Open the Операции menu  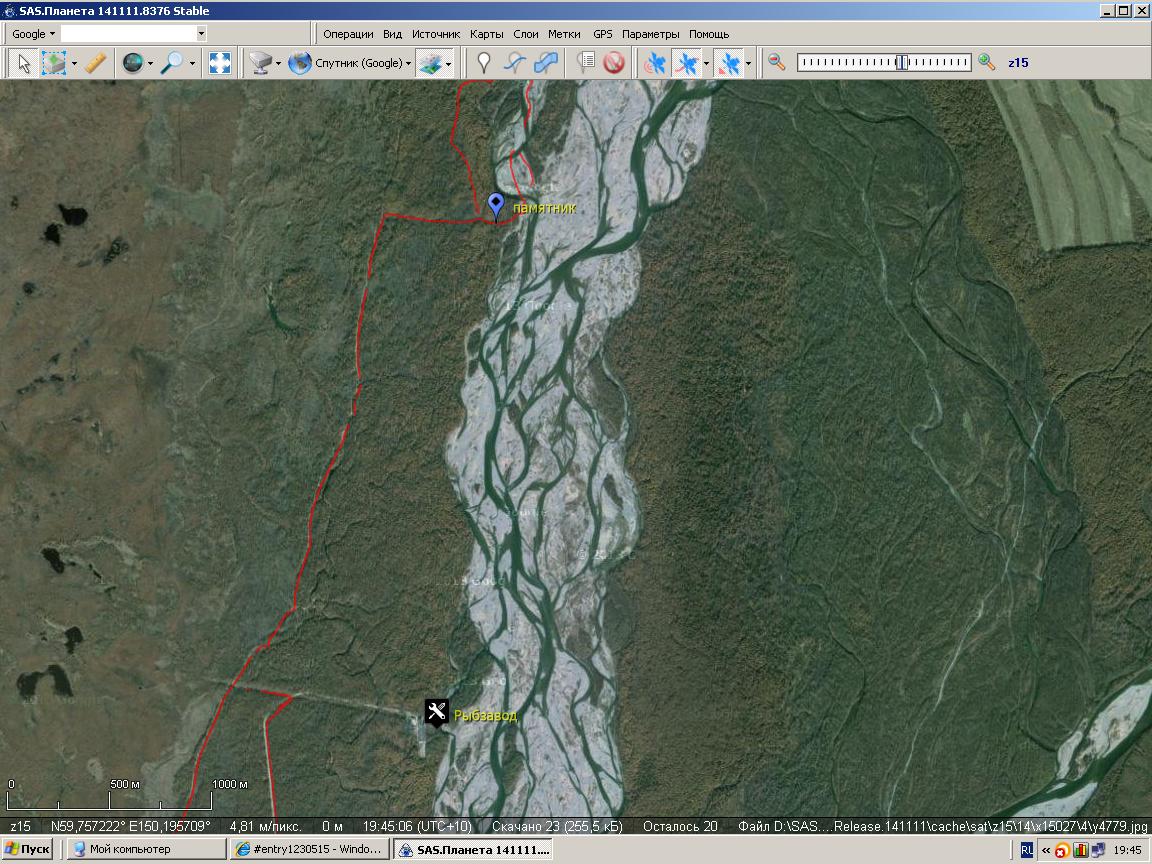[x=348, y=34]
